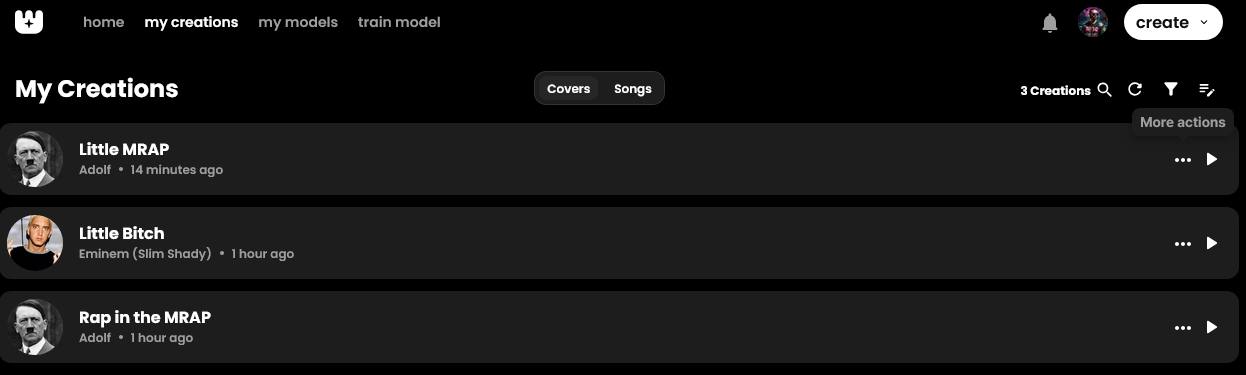Open three-dot menu for Little Bitch
1246x375 pixels.
click(1183, 244)
